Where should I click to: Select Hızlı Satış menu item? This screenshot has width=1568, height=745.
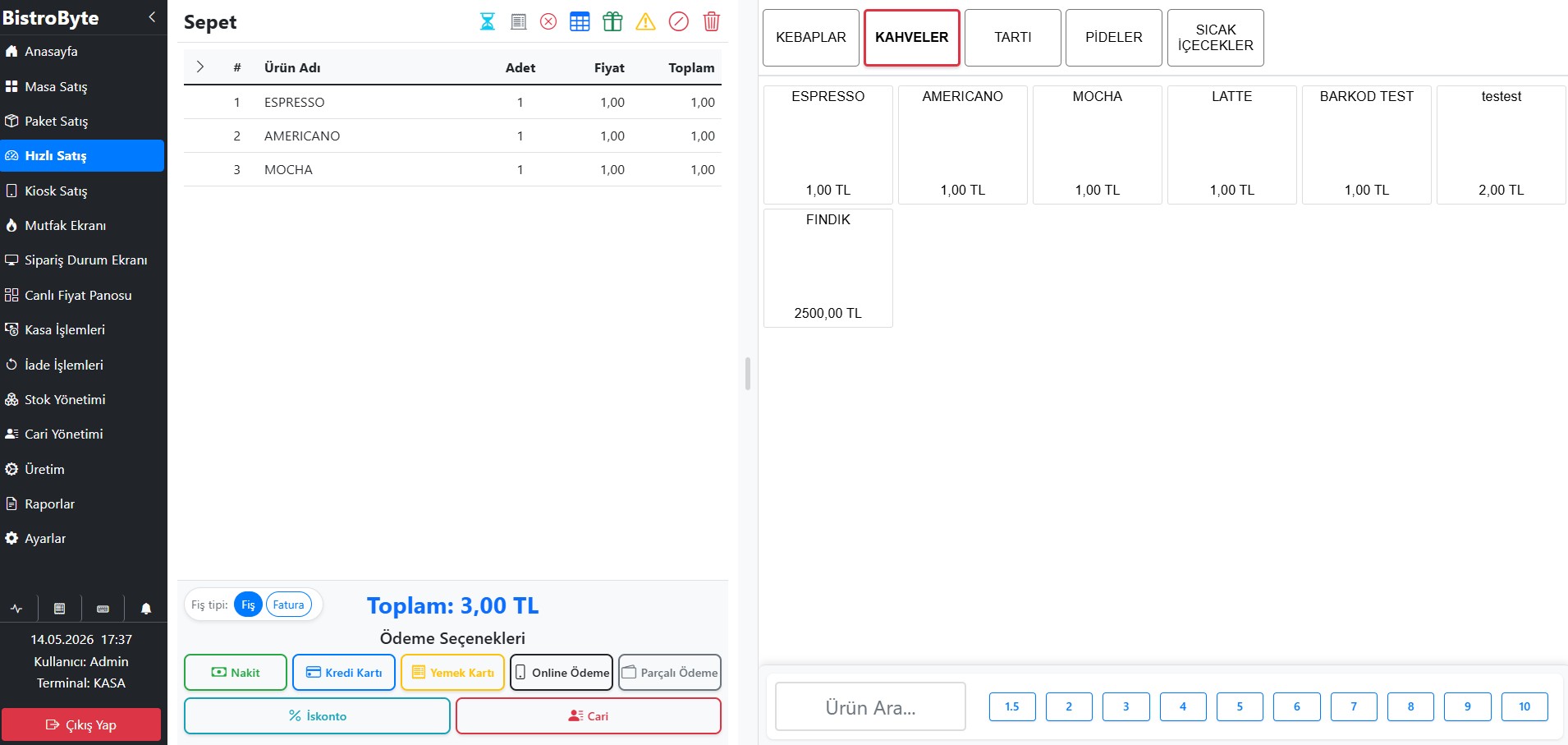pos(82,155)
